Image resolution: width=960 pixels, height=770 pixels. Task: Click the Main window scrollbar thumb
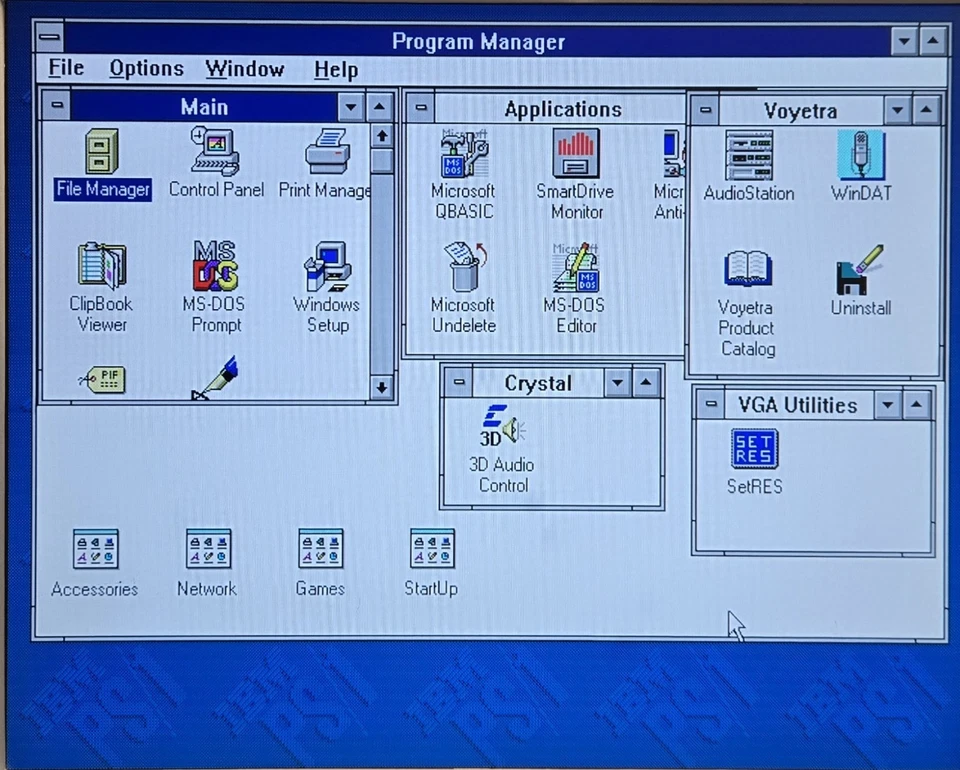[x=382, y=161]
